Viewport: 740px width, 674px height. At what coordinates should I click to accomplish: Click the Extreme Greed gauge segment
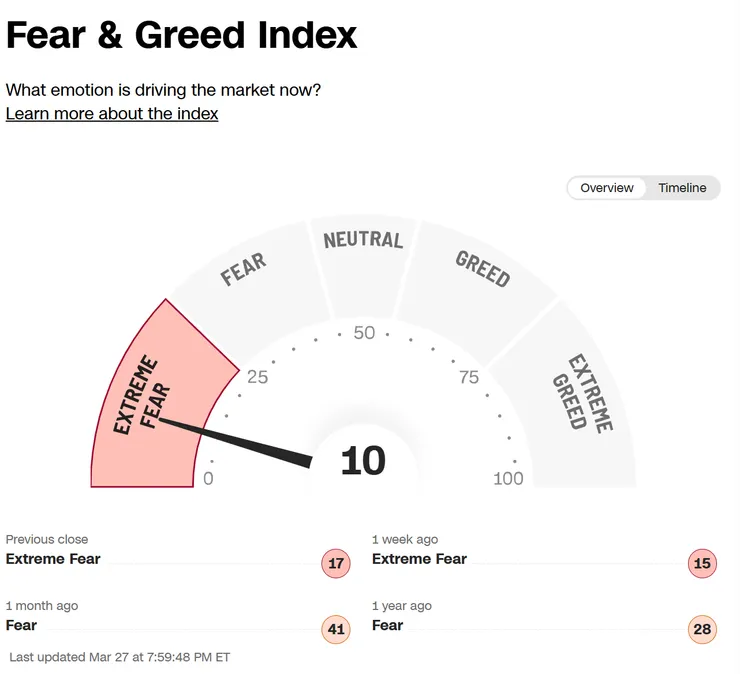[582, 400]
